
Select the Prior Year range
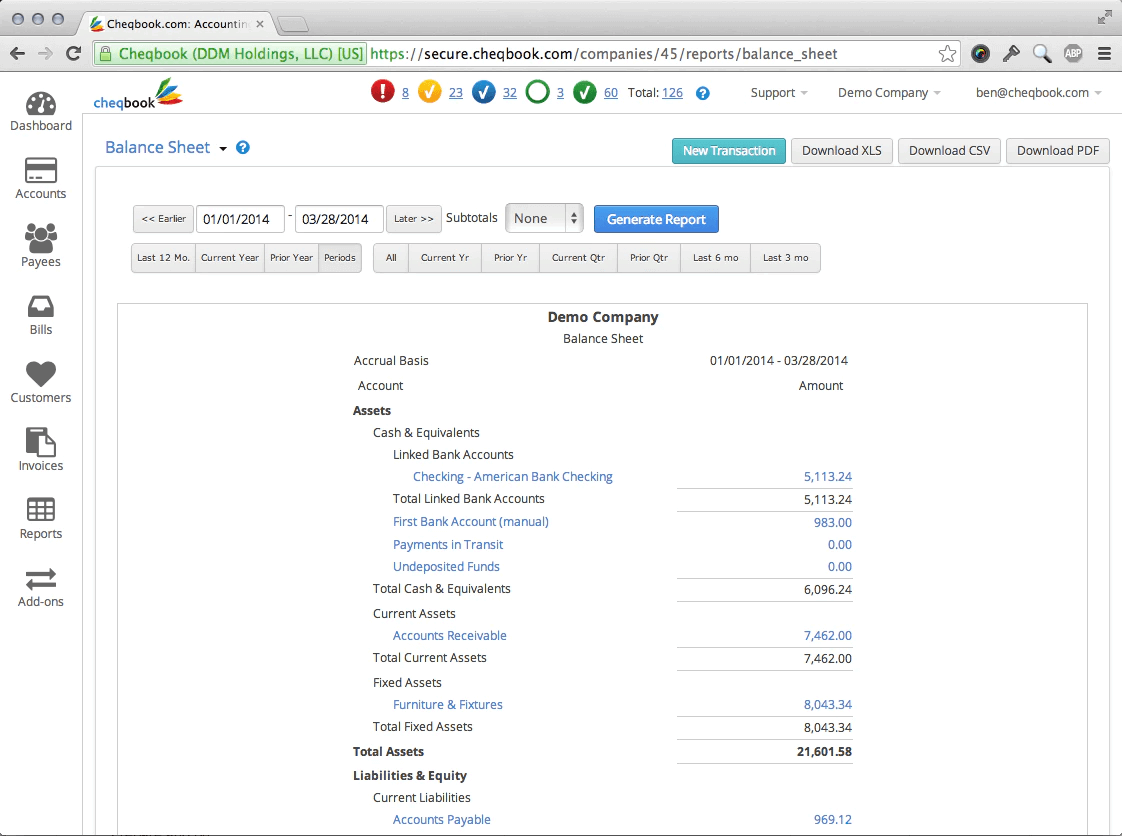291,258
